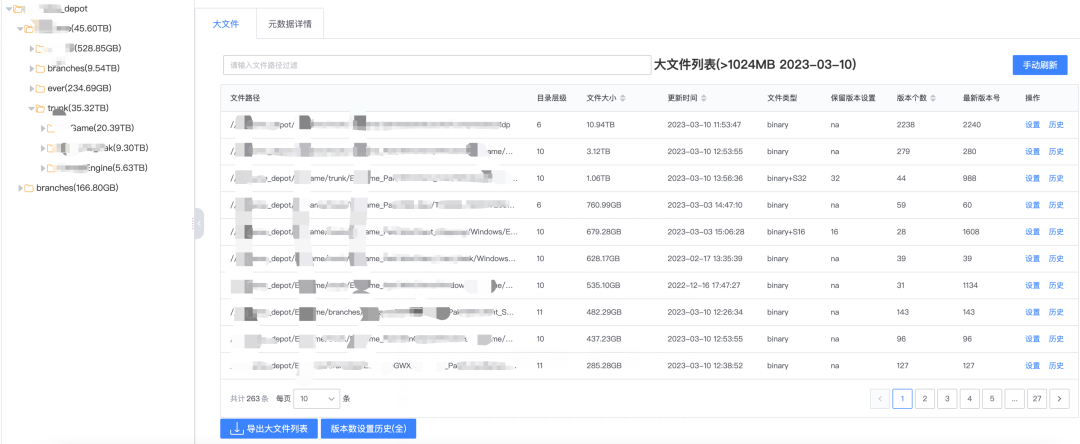Screen dimensions: 1080x444
Task: Select the trunk(35.32TB) folder icon
Action: click(x=41, y=109)
